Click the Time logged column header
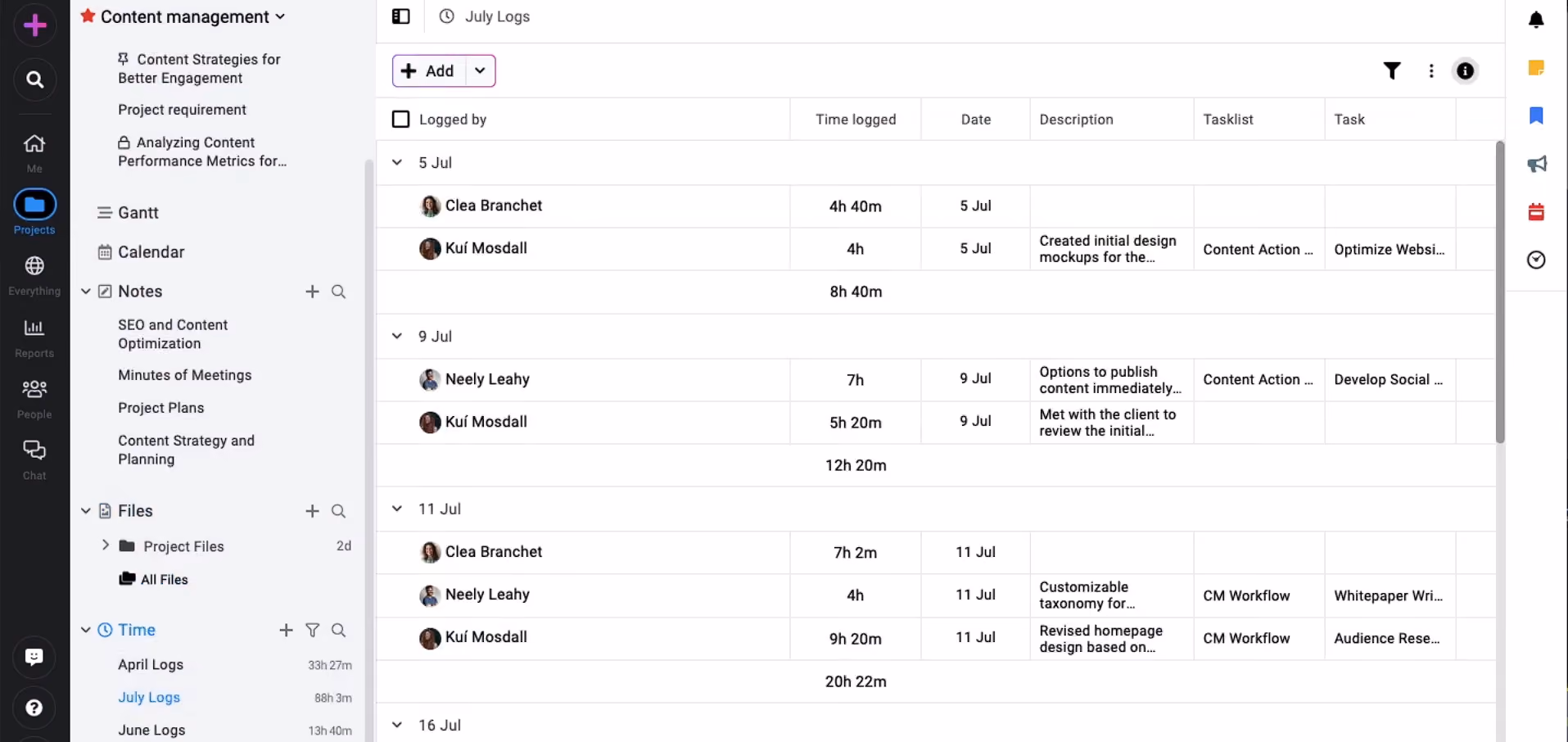The image size is (1568, 742). pyautogui.click(x=856, y=120)
